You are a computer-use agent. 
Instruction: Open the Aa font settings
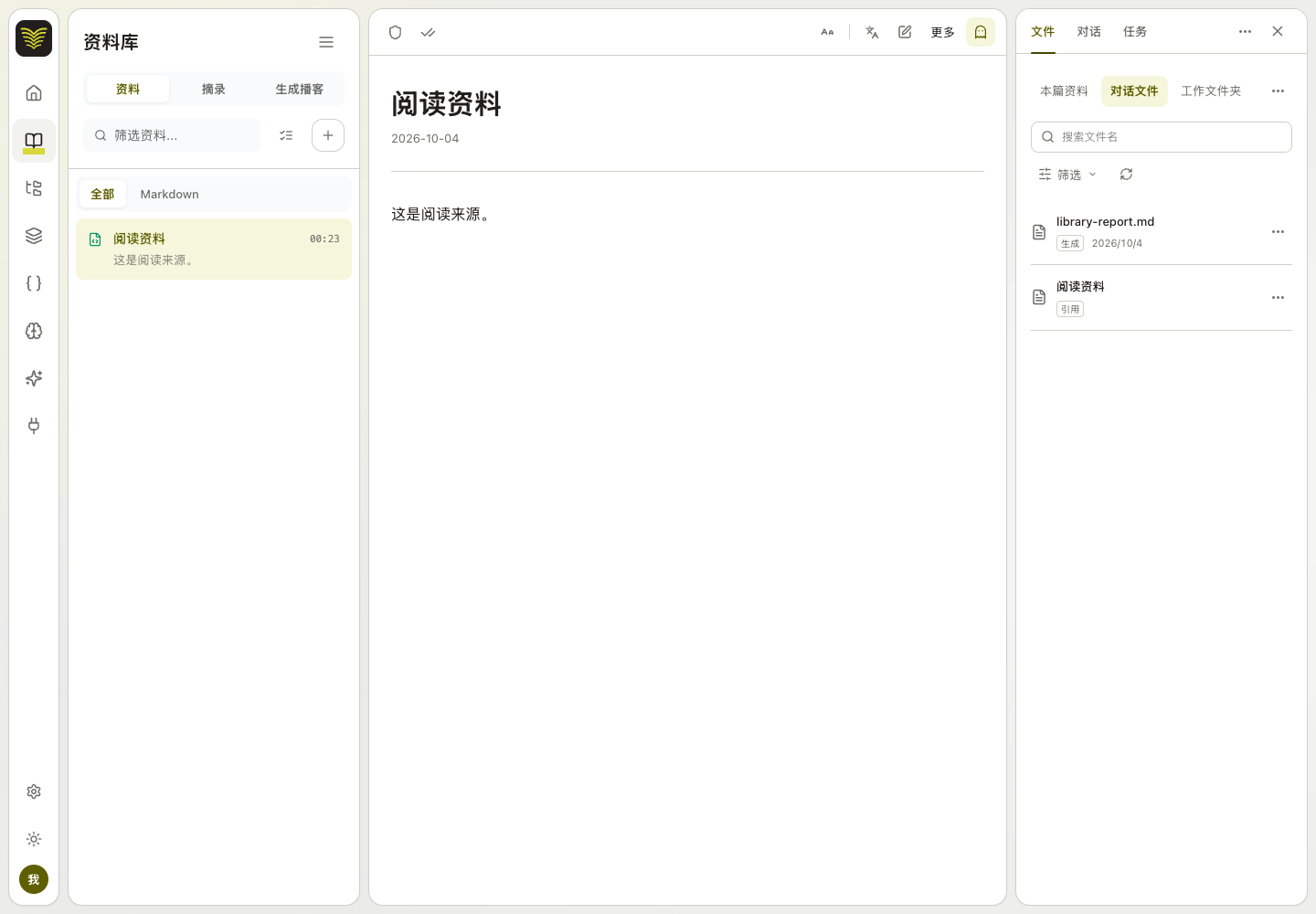[827, 32]
